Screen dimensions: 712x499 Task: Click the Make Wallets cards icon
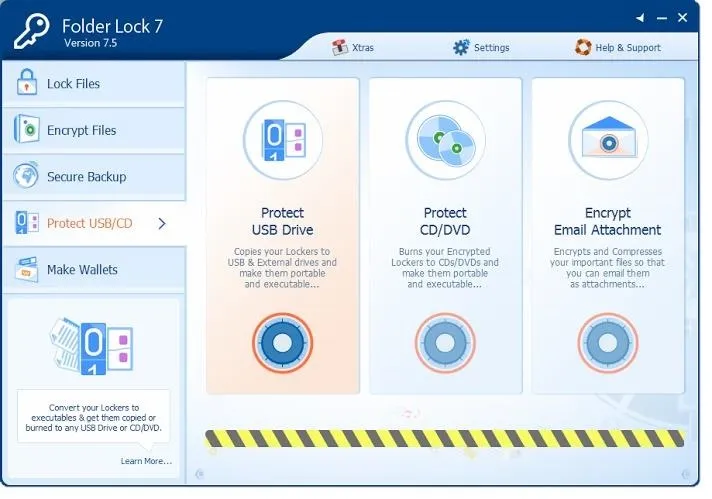(27, 269)
